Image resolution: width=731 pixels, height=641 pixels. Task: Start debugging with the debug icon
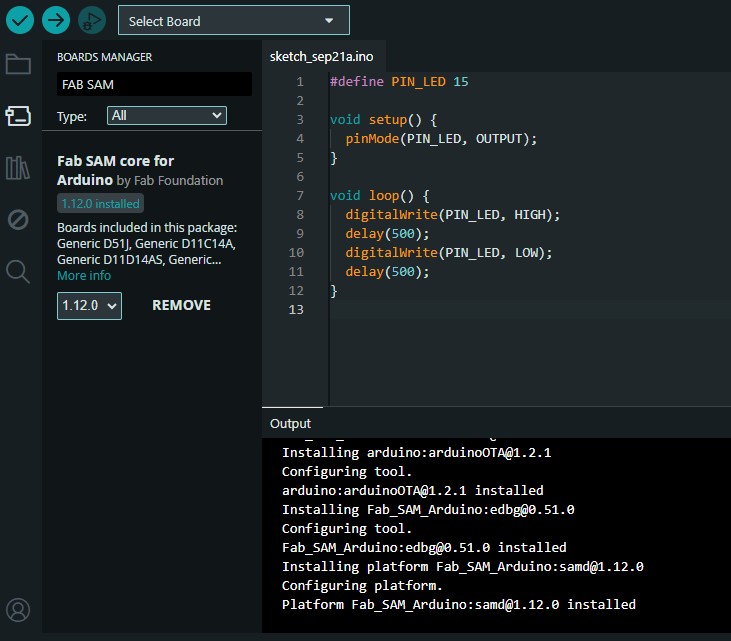(91, 19)
